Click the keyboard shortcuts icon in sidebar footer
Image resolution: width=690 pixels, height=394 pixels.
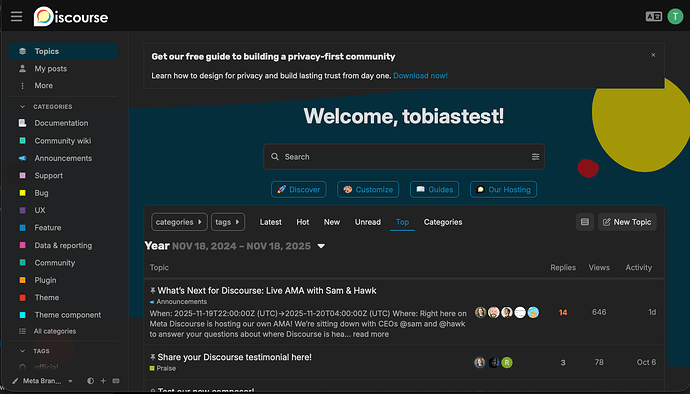click(116, 381)
